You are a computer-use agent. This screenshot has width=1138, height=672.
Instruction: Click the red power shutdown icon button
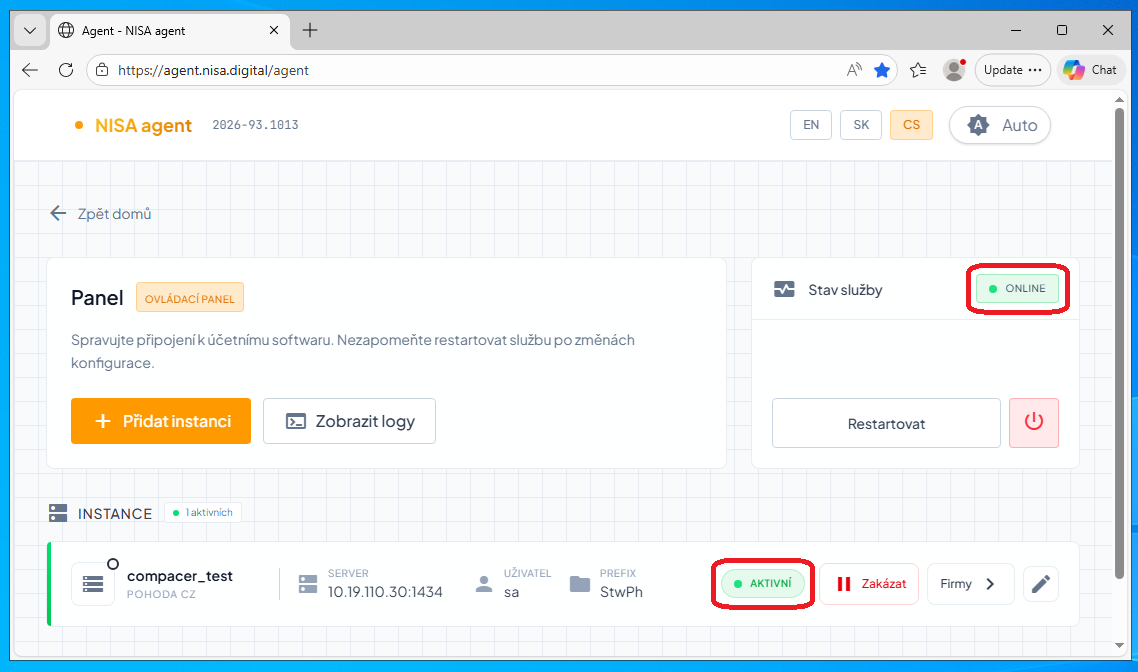tap(1034, 423)
